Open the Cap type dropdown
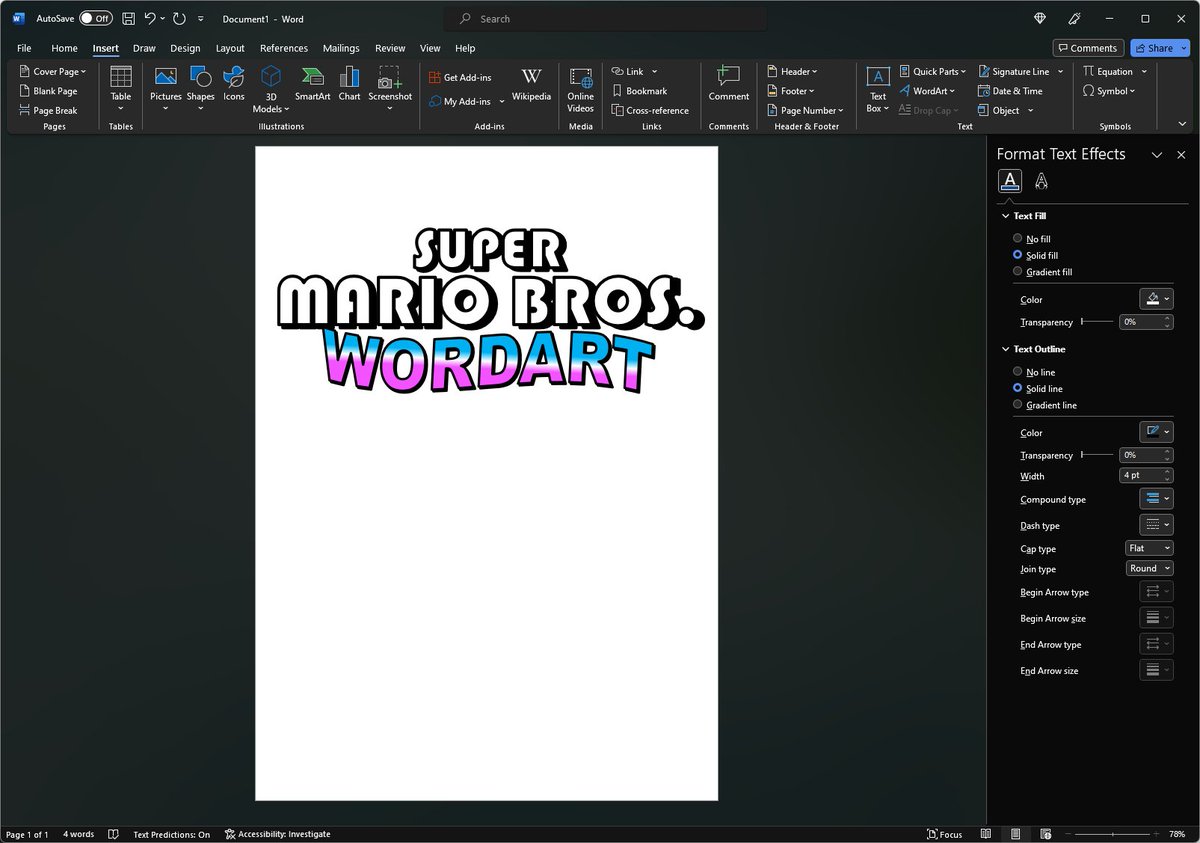Screen dimensions: 1200x843 point(1149,548)
